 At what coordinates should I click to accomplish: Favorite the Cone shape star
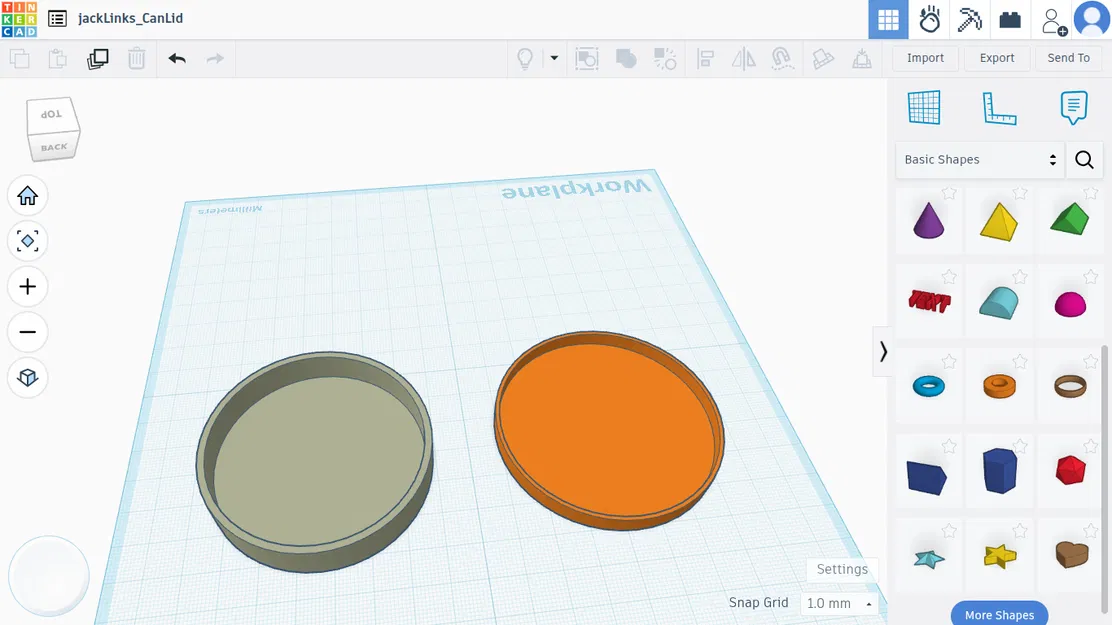(949, 193)
